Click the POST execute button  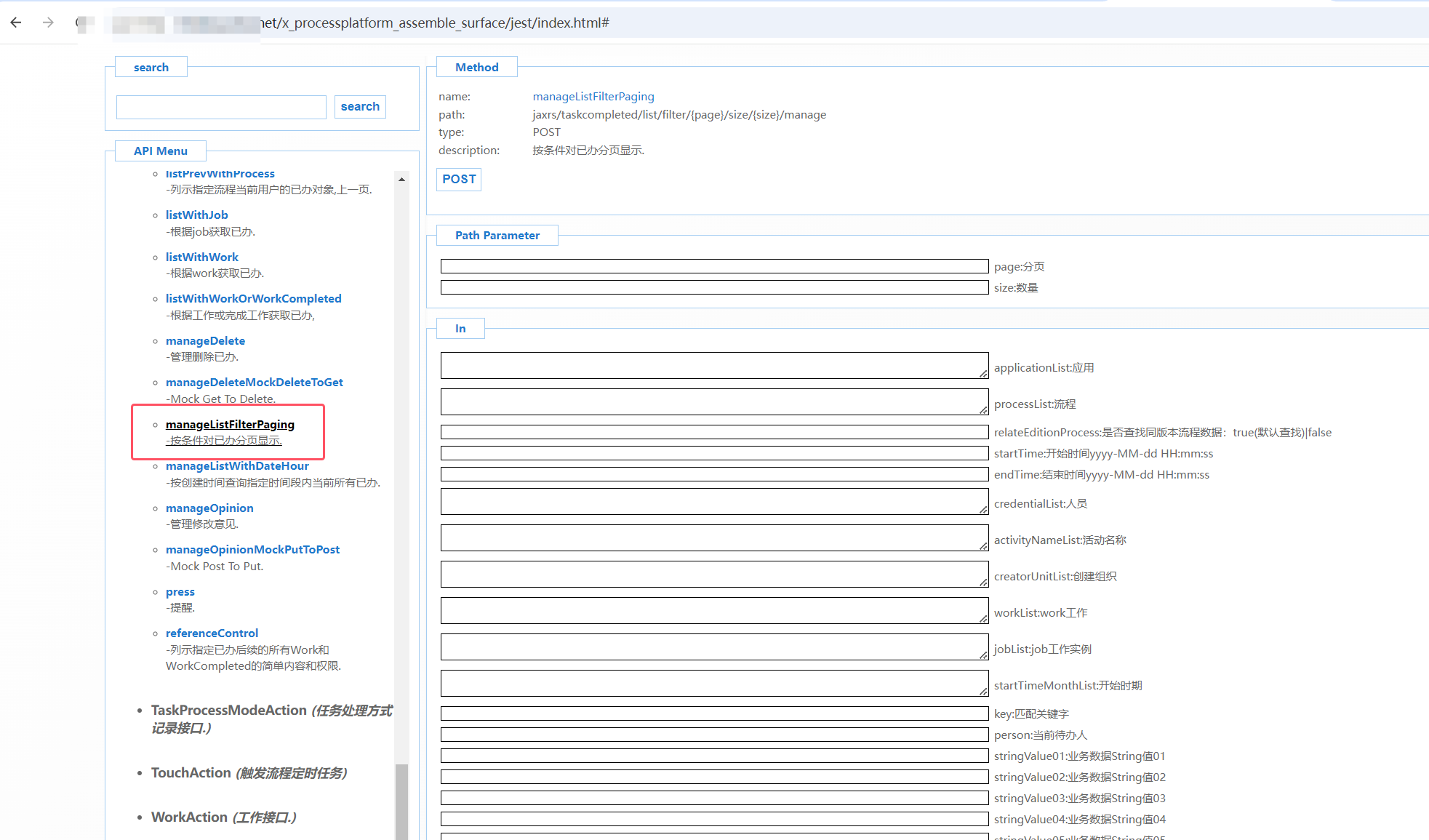pos(459,179)
